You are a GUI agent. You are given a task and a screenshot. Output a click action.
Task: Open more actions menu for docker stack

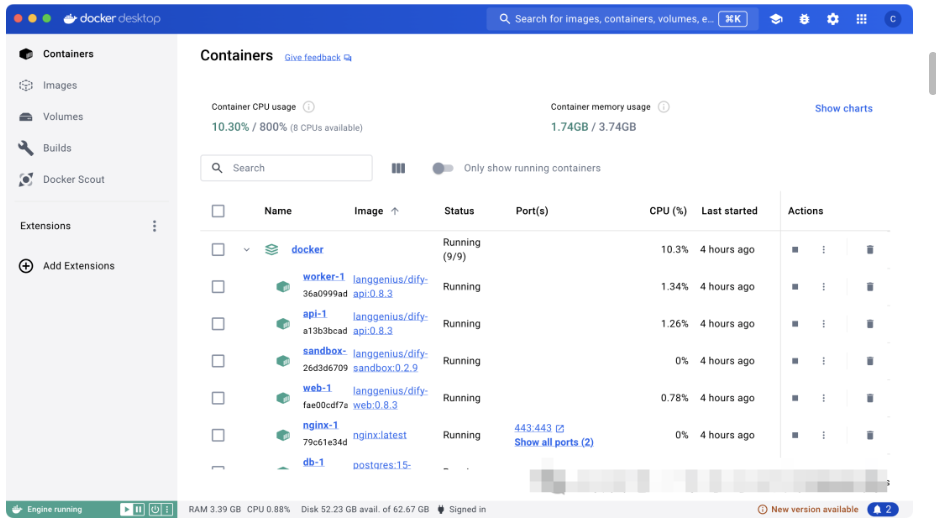click(823, 249)
